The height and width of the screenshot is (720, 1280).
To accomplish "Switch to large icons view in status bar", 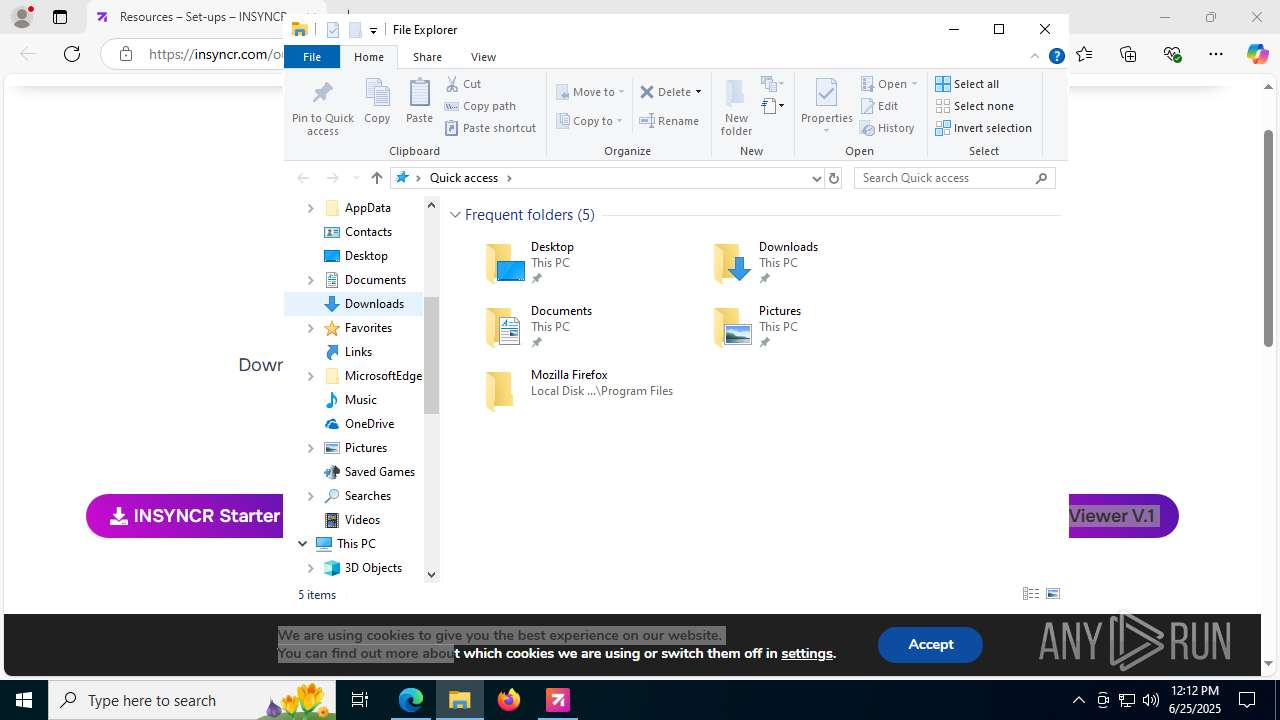I will pyautogui.click(x=1053, y=594).
